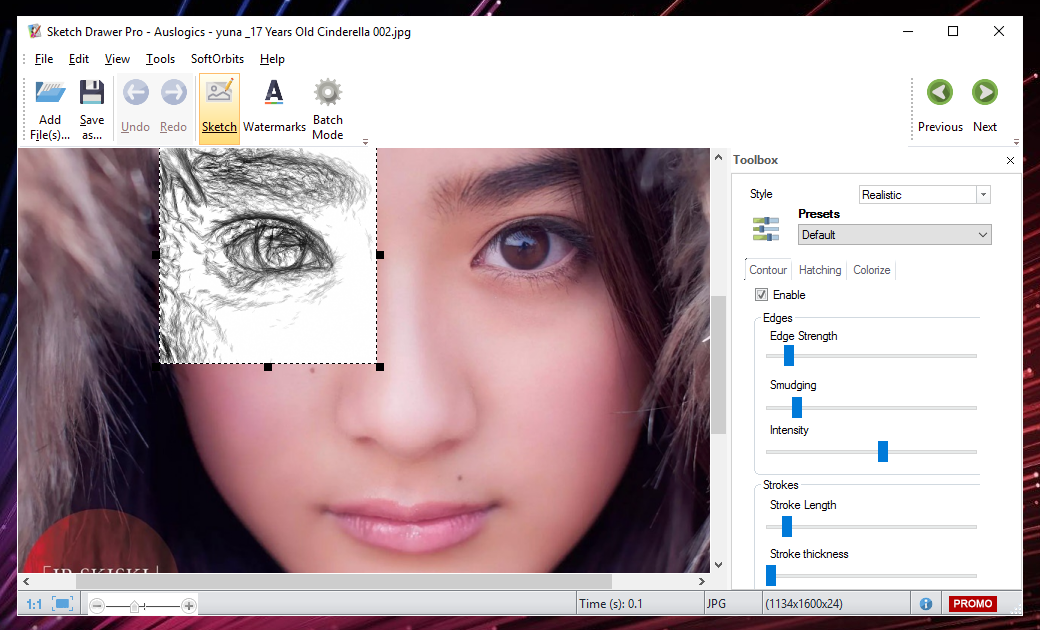The height and width of the screenshot is (630, 1040).
Task: Click selection right-middle resize handle
Action: [x=380, y=255]
